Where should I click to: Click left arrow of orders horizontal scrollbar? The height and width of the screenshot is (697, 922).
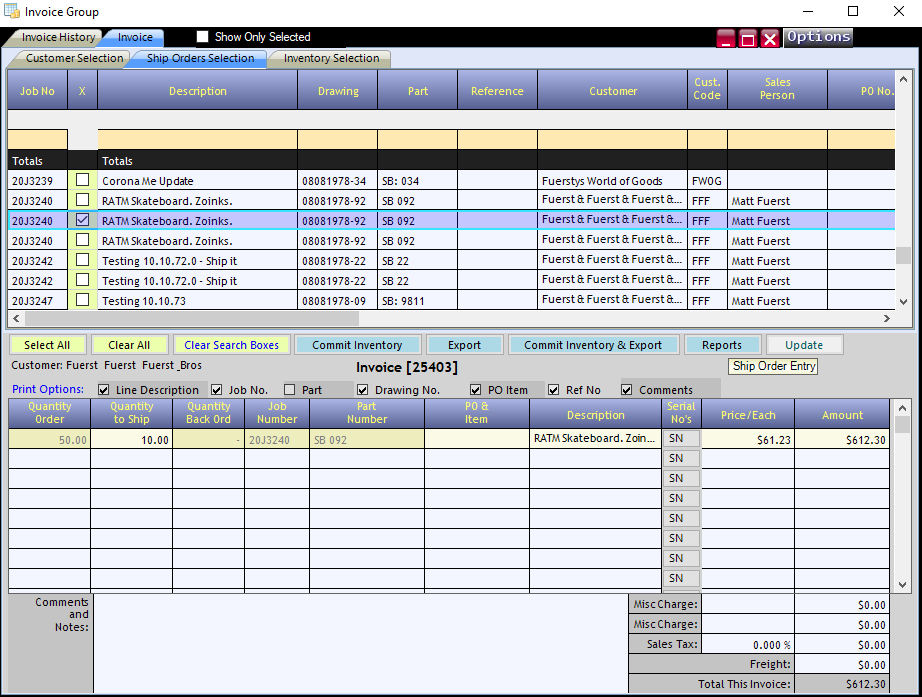click(x=16, y=319)
